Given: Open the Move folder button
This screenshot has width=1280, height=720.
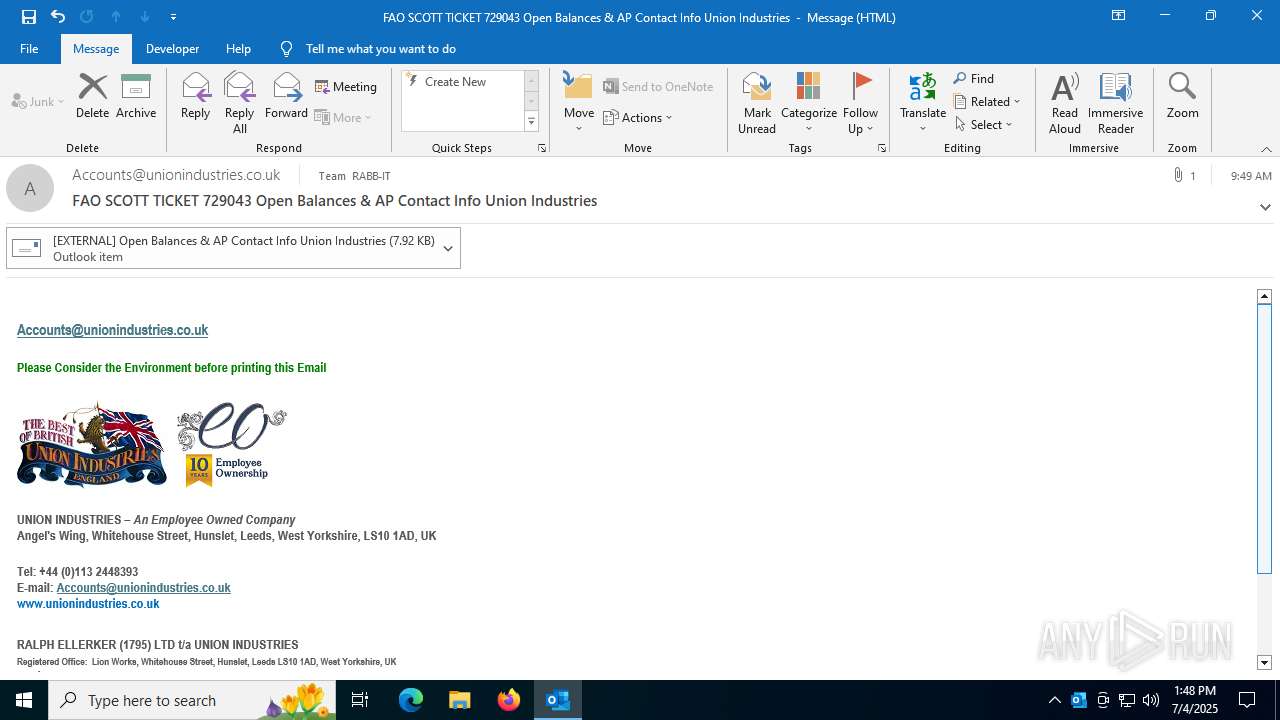Looking at the screenshot, I should (579, 103).
